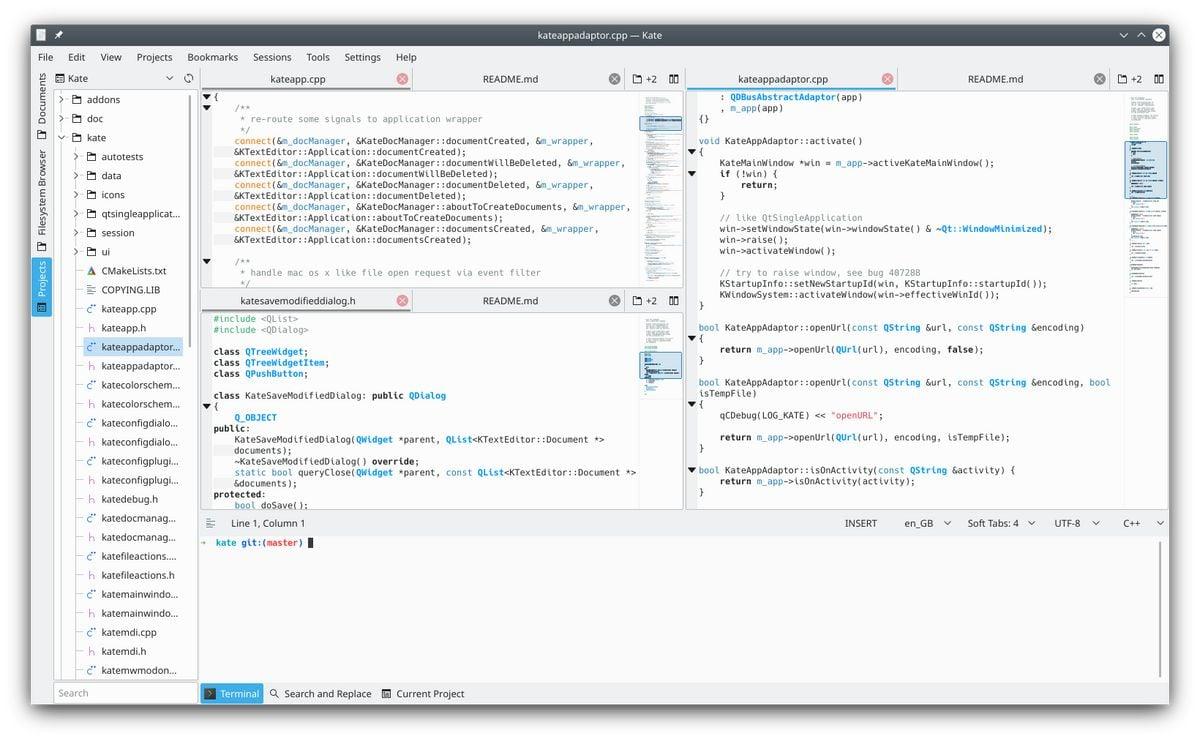Open the Sessions menu
This screenshot has width=1200, height=741.
point(272,57)
